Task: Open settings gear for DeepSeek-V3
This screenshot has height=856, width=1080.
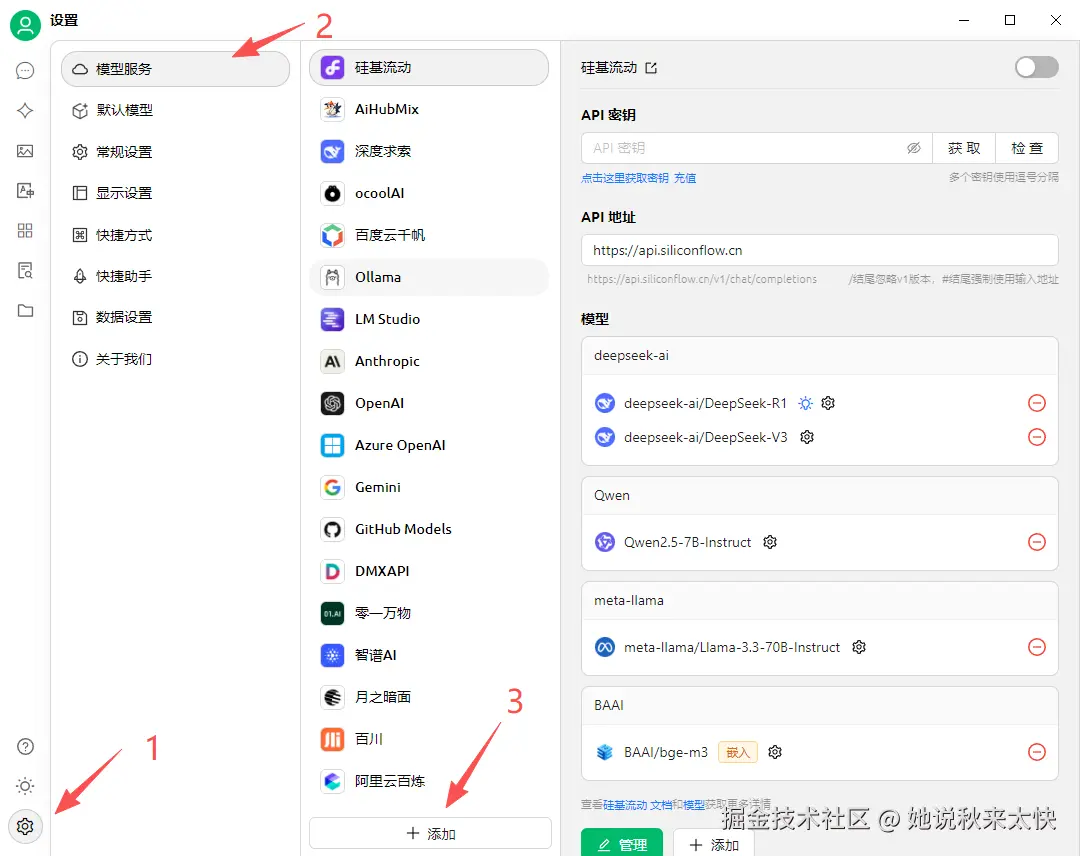Action: click(807, 437)
